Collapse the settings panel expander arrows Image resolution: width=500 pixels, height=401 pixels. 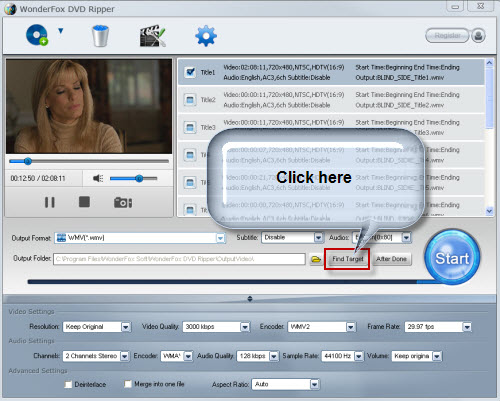[250, 298]
